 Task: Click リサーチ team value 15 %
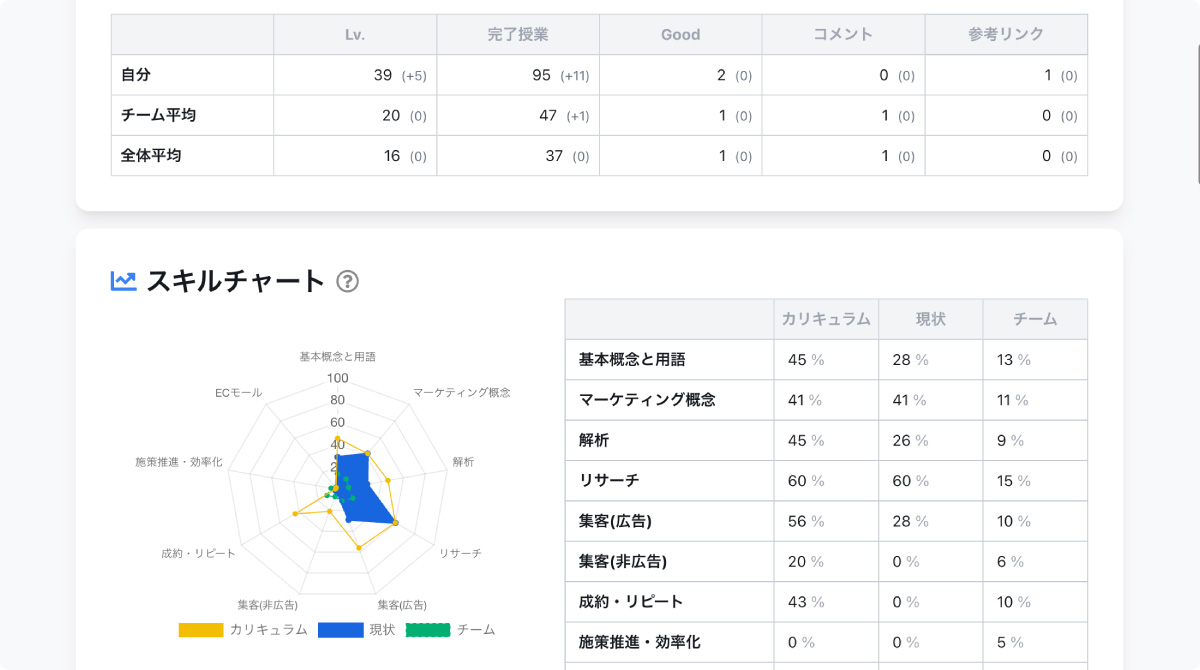click(1014, 481)
